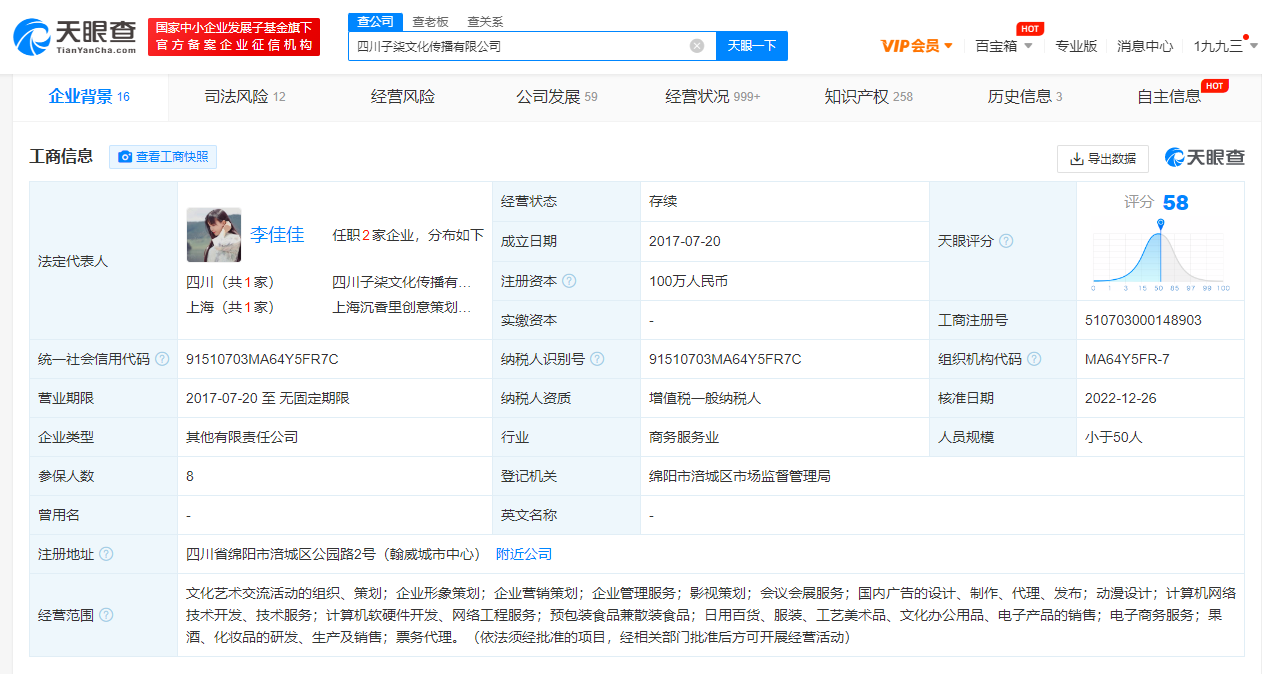Viewport: 1262px width, 674px height.
Task: Click the credit code 91510703MA64Y5FR7C under 统一社会信用代码
Action: click(x=263, y=359)
